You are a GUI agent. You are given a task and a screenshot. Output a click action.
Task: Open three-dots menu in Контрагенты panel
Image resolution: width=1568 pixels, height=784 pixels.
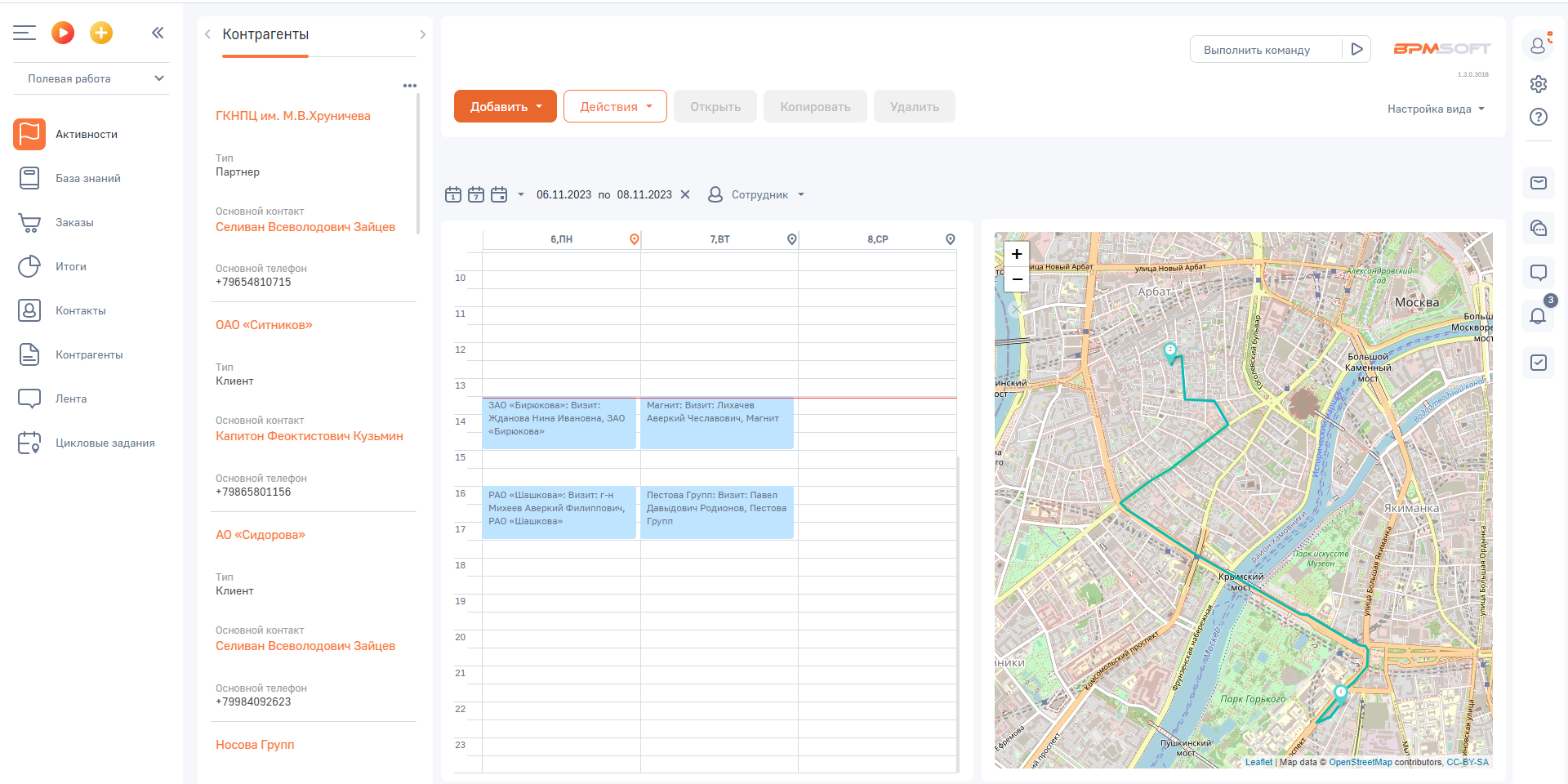[x=410, y=86]
